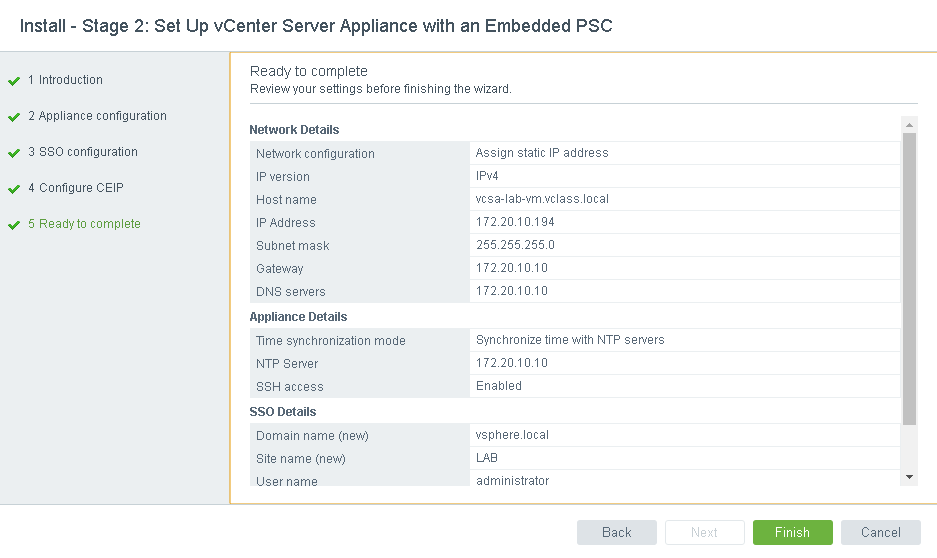Click the IP Address value 172.20.10.194
The image size is (937, 558).
[515, 222]
